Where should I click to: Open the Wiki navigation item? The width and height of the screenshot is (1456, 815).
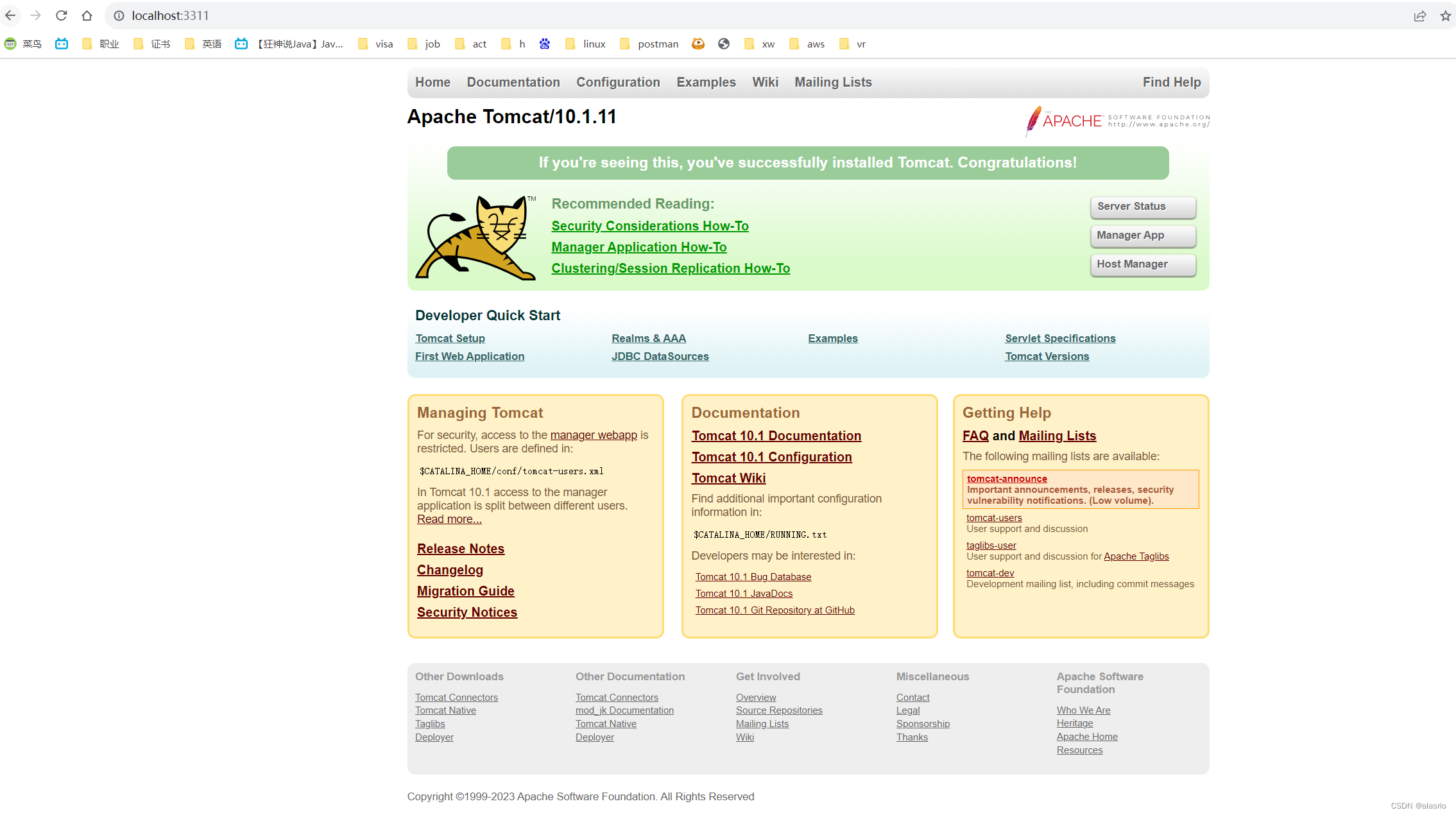(x=765, y=82)
